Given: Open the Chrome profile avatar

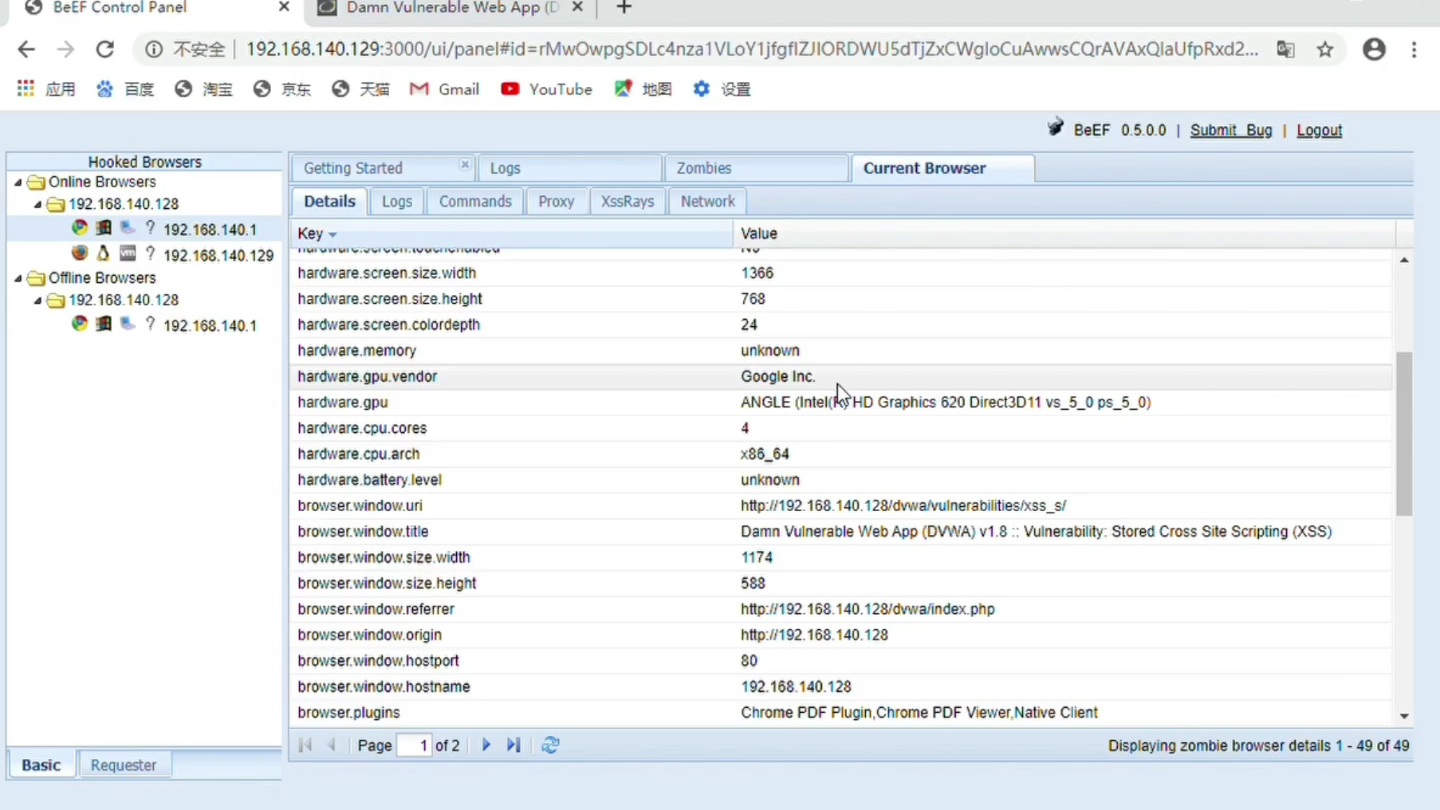Looking at the screenshot, I should [x=1374, y=49].
